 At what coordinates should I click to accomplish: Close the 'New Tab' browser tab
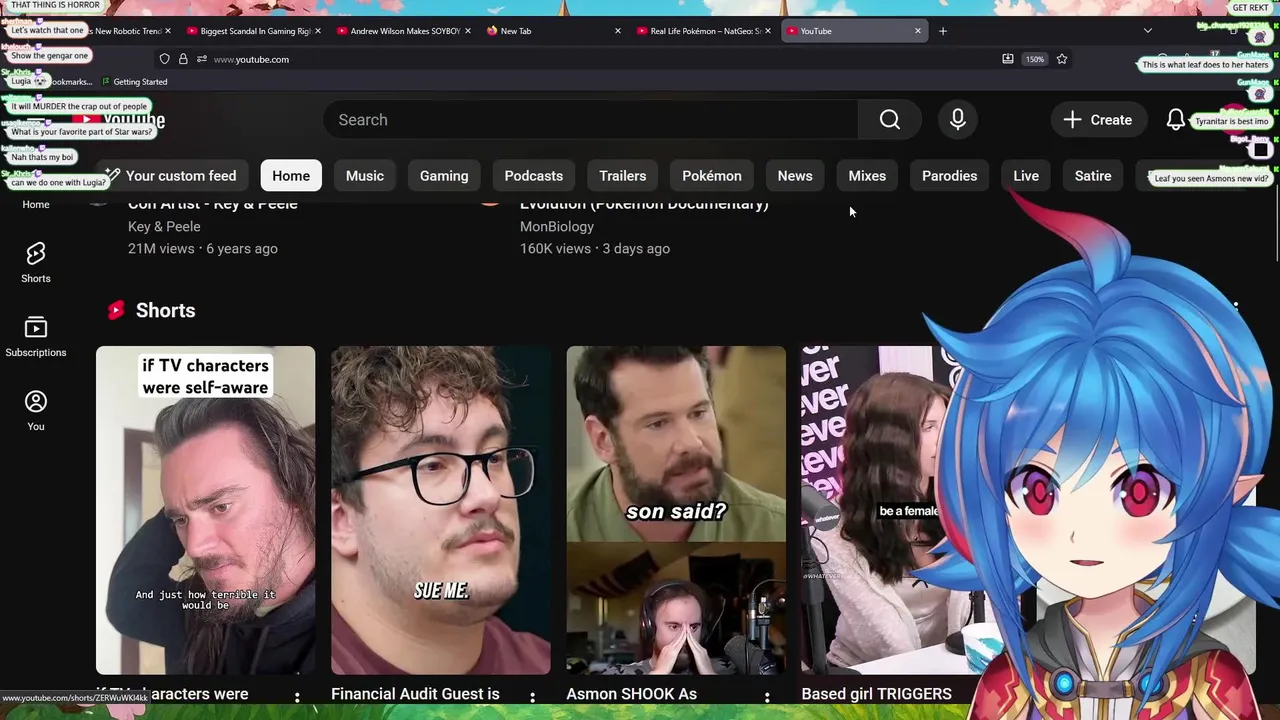[x=618, y=31]
